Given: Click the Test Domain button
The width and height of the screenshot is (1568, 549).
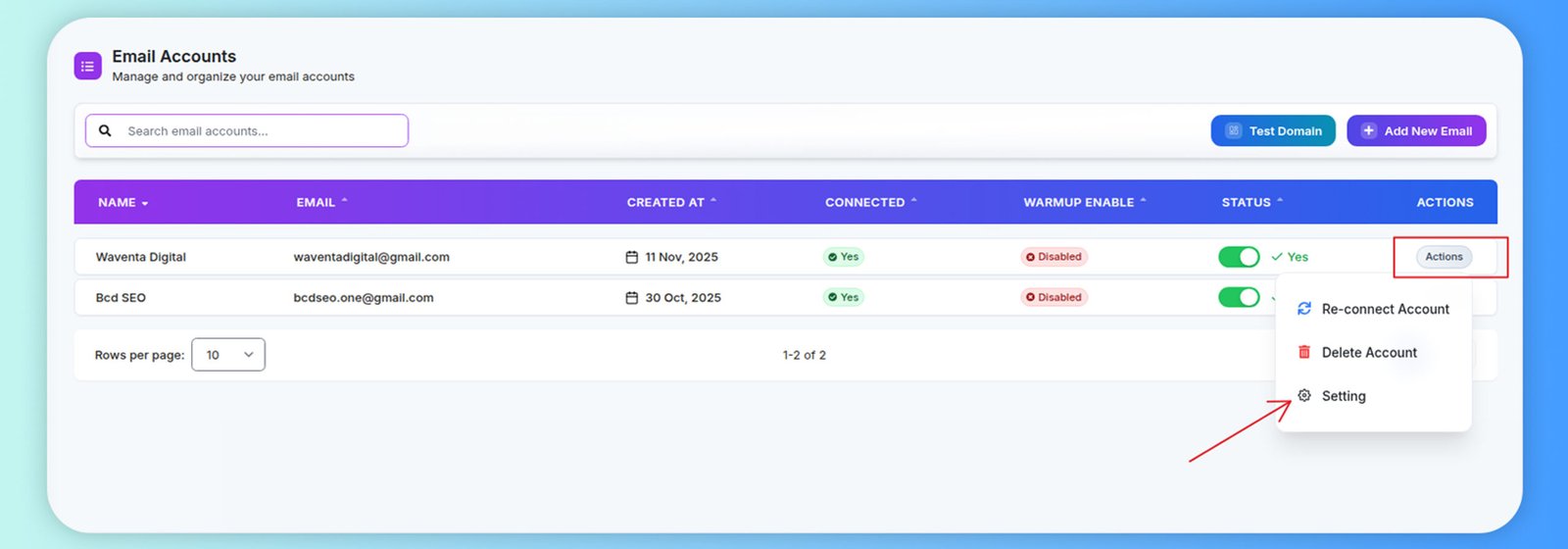Looking at the screenshot, I should tap(1273, 130).
